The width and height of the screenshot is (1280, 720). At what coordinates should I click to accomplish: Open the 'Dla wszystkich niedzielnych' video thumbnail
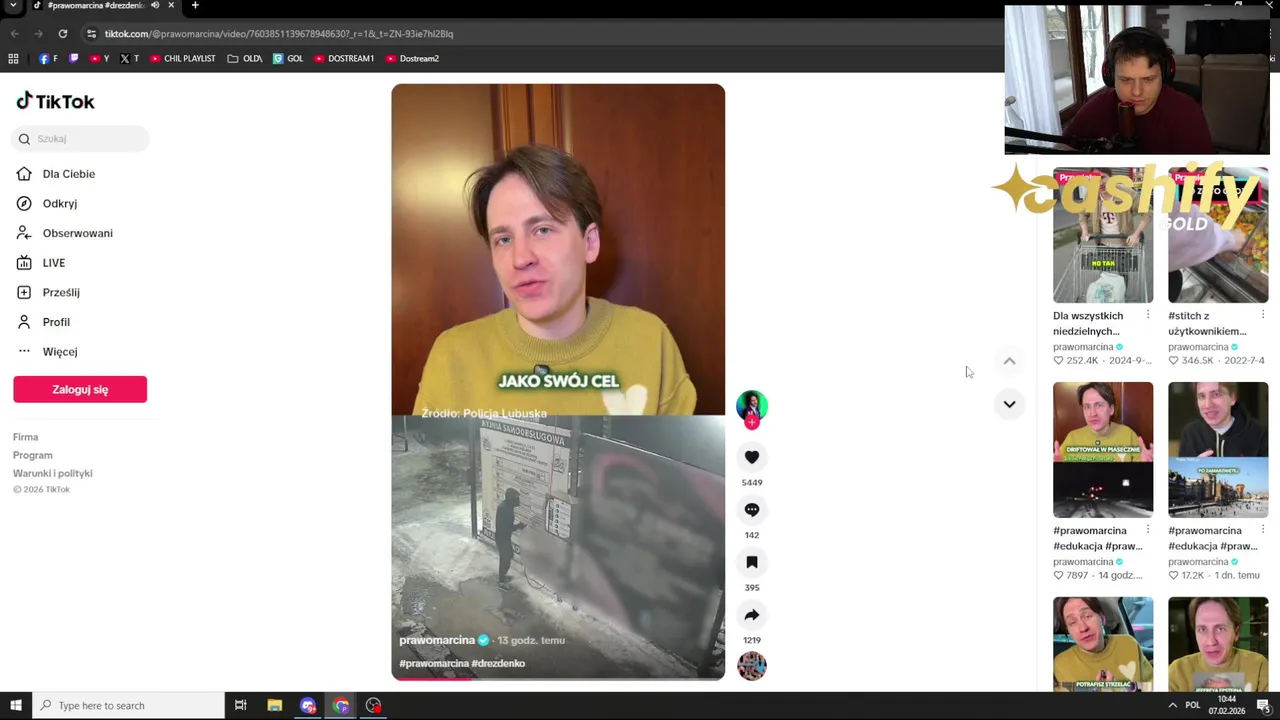pos(1103,235)
